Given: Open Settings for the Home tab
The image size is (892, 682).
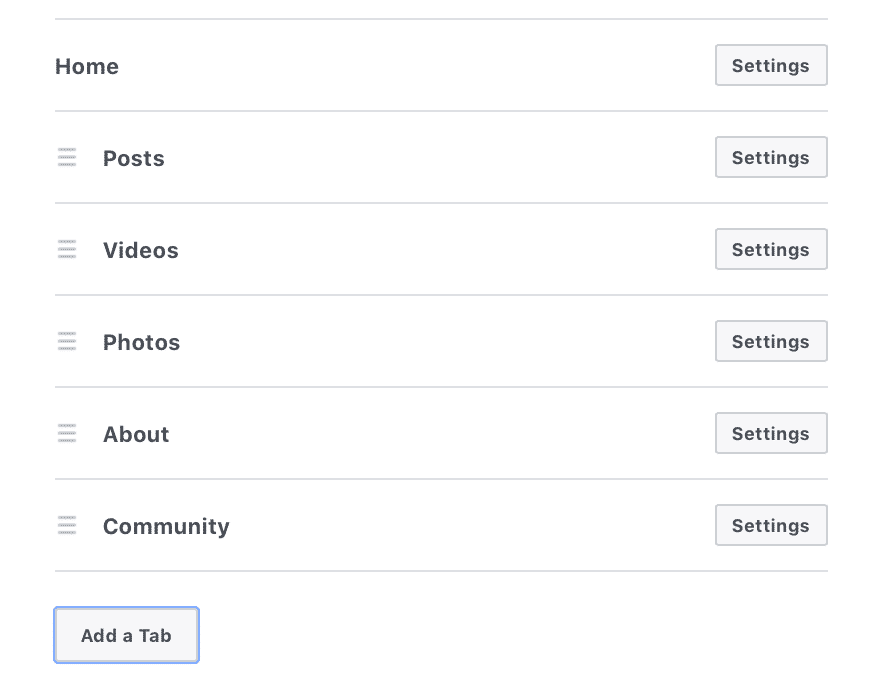Looking at the screenshot, I should coord(770,66).
